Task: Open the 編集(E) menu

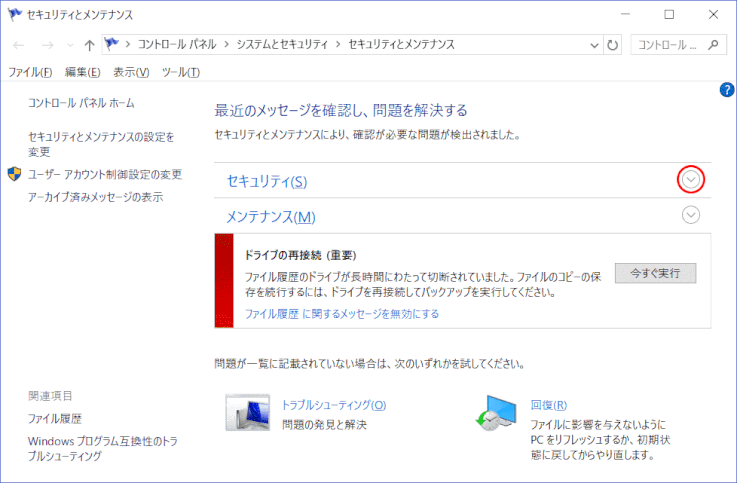Action: [x=83, y=72]
